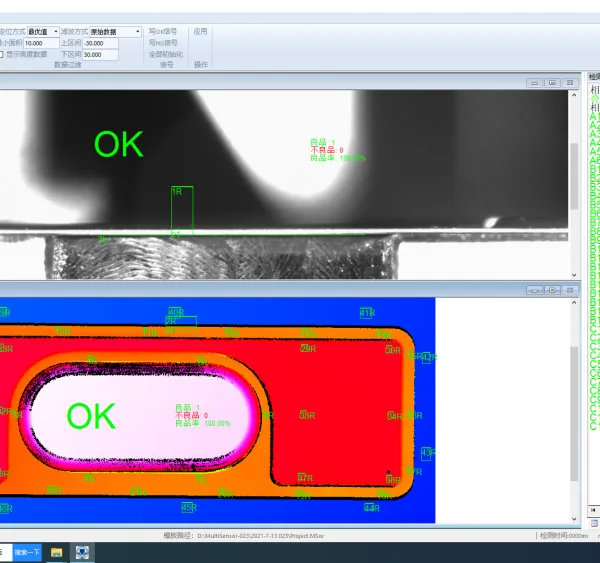The width and height of the screenshot is (600, 563).
Task: Select the 41R marker in height map
Action: 367,313
